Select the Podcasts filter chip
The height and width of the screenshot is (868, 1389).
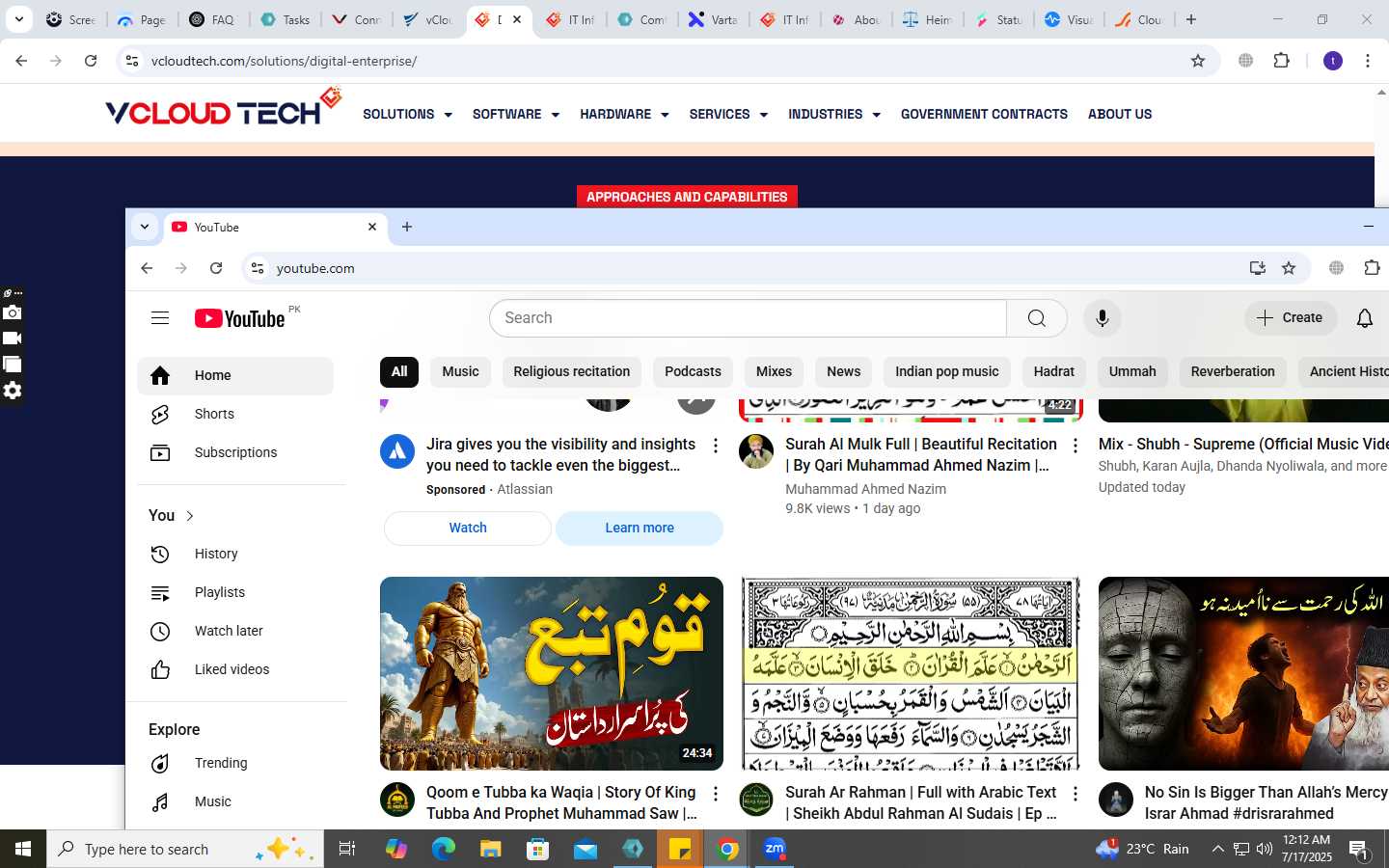click(693, 372)
